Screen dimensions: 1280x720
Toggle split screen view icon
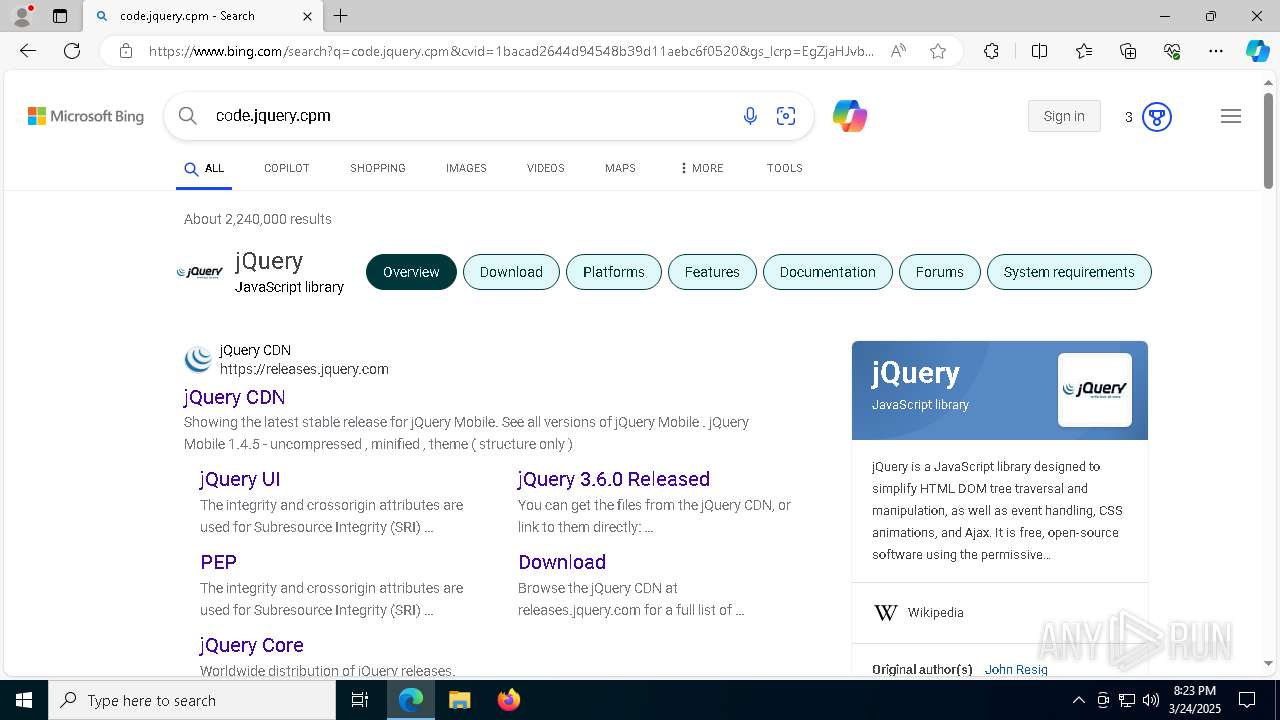coord(1039,51)
